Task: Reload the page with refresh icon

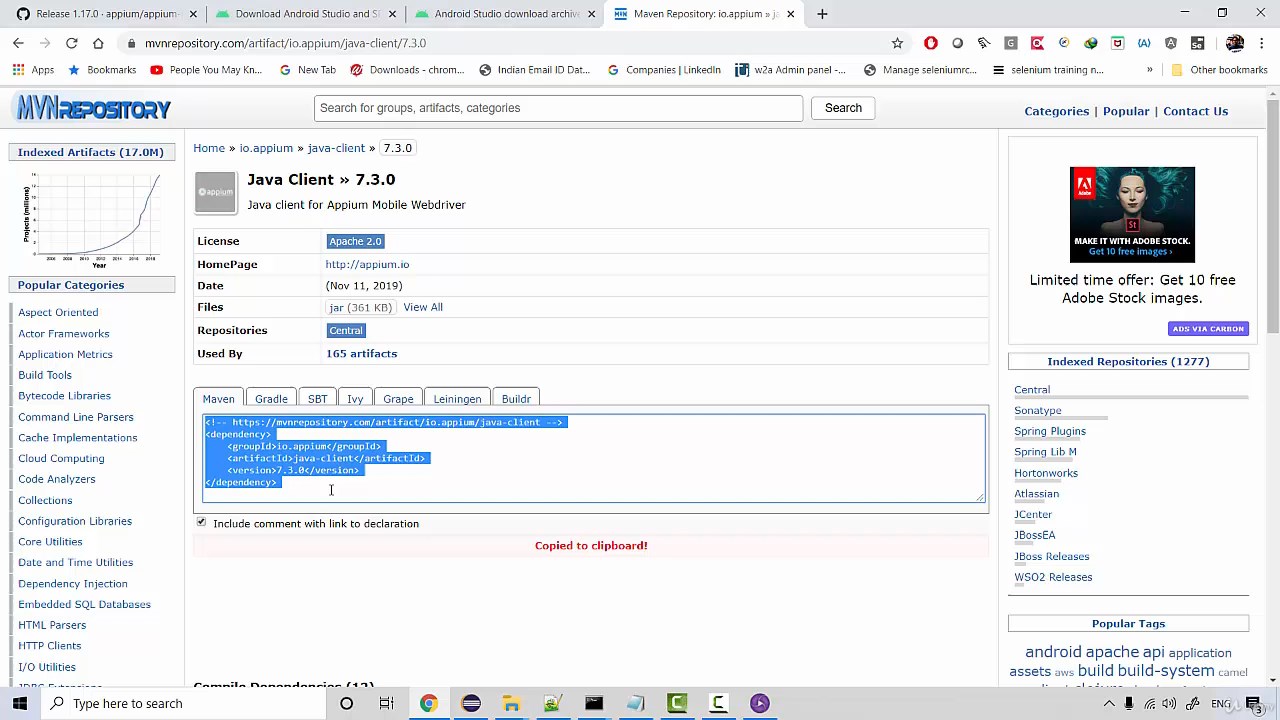Action: pyautogui.click(x=72, y=43)
